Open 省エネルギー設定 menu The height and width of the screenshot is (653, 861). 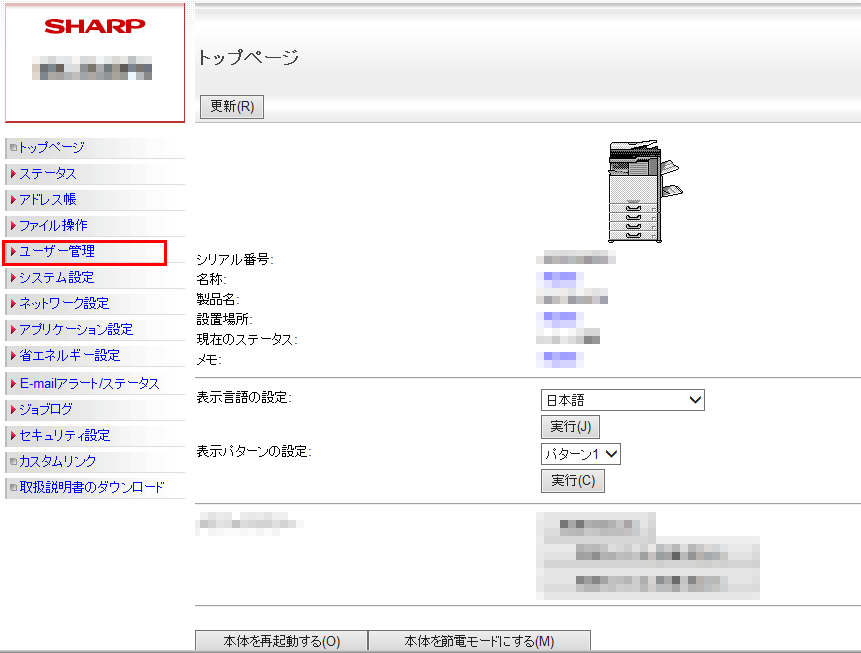tap(69, 356)
